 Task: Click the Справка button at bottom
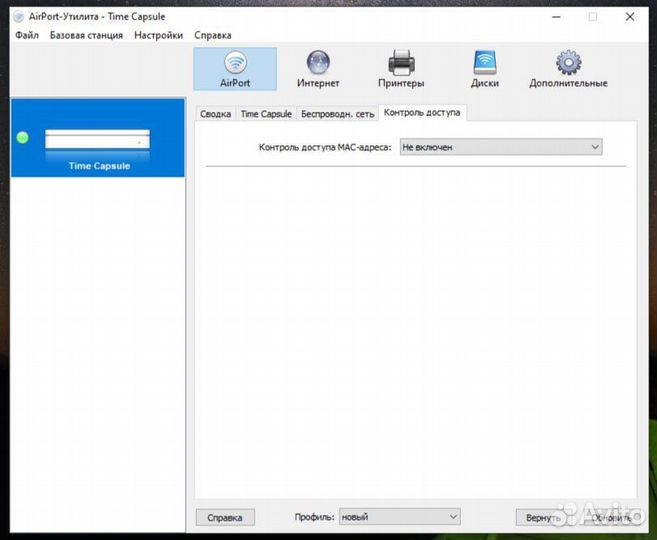(225, 517)
